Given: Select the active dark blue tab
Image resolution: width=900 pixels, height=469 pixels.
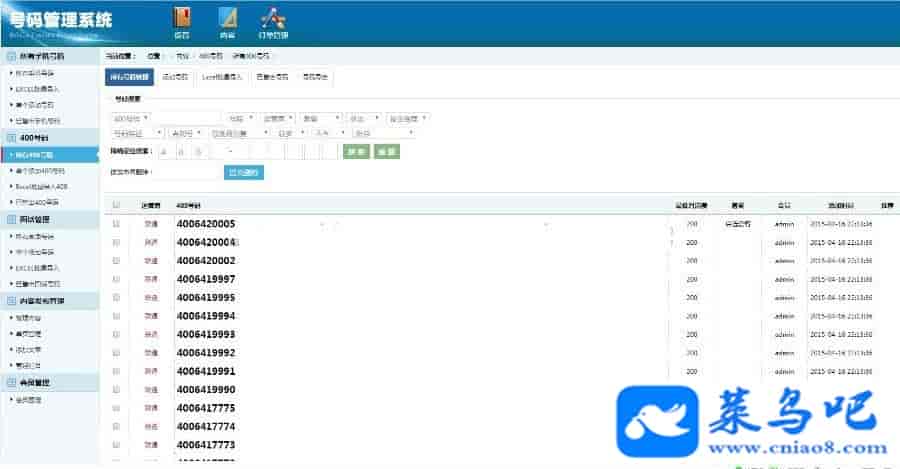Looking at the screenshot, I should pos(129,77).
